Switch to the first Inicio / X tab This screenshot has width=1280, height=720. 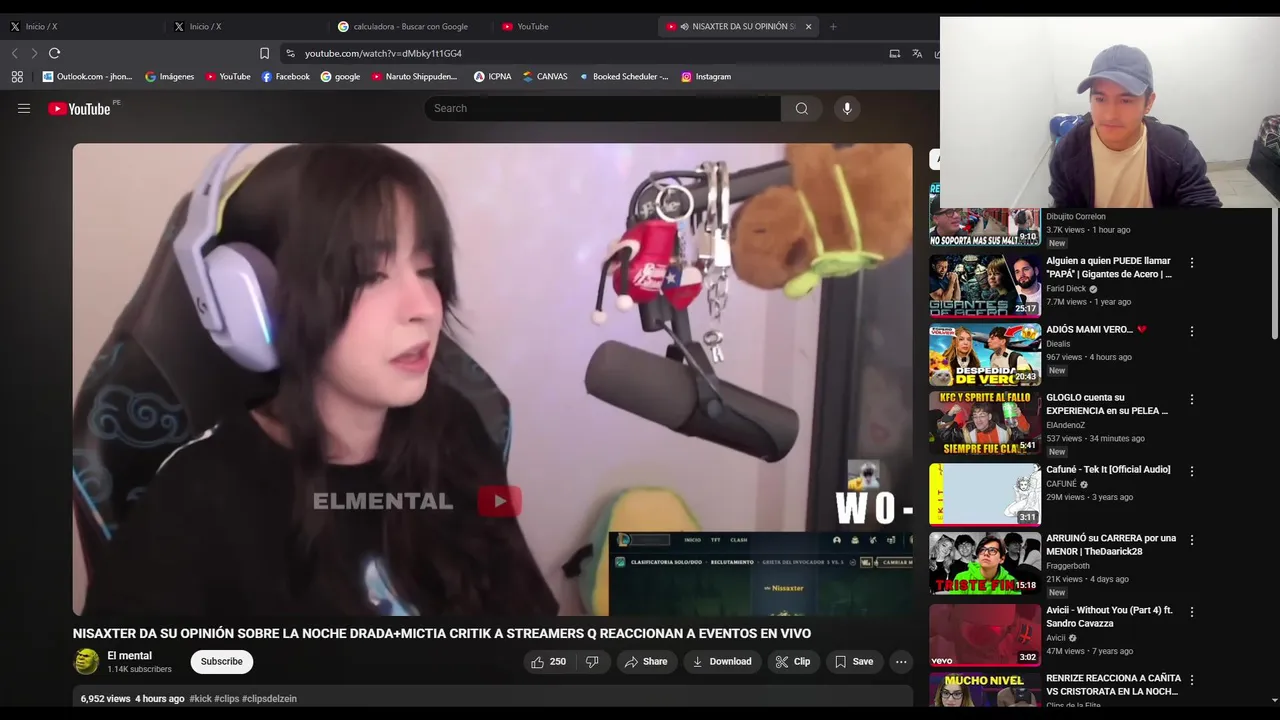pos(80,27)
